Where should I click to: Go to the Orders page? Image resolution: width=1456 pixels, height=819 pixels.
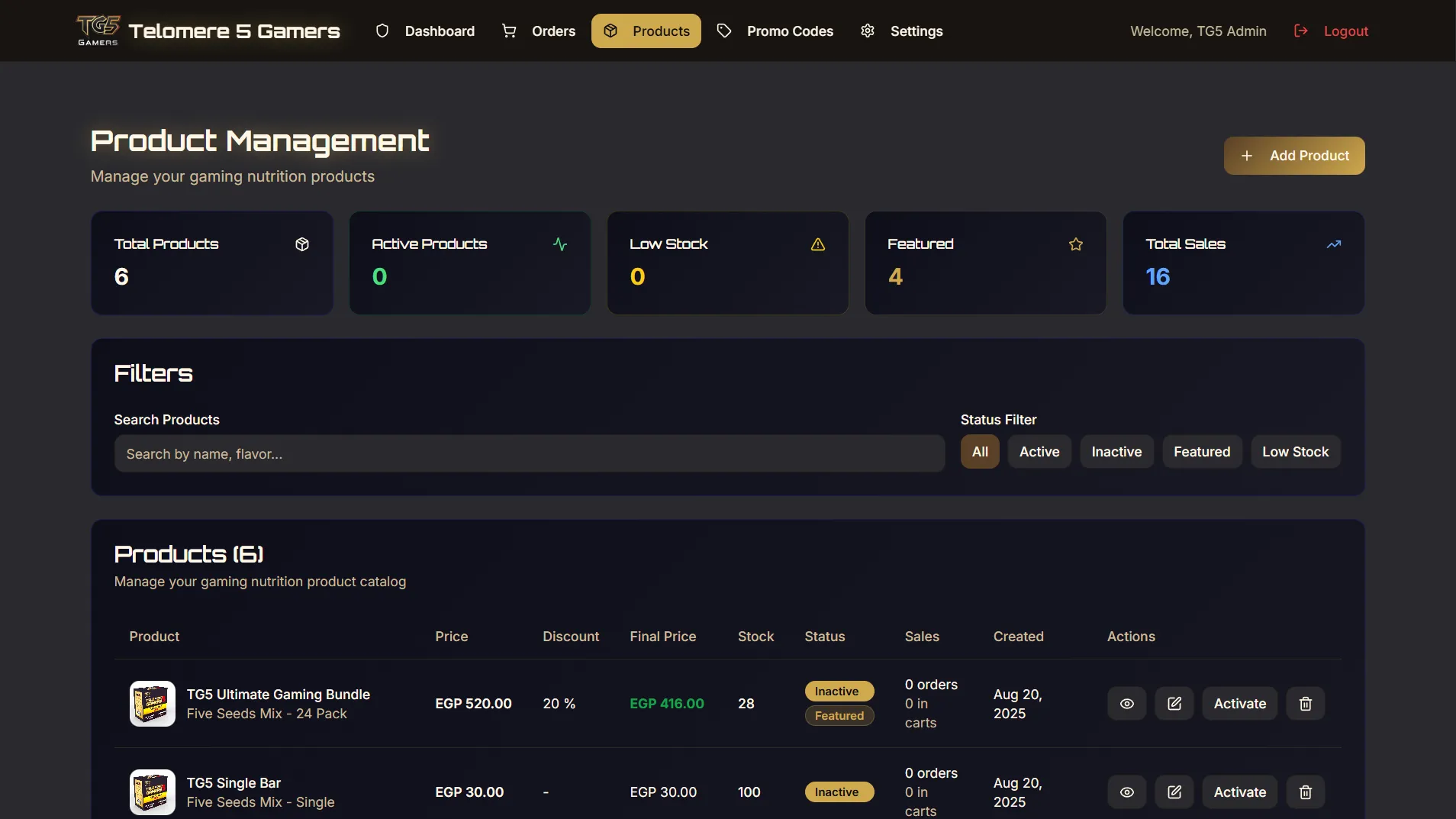[x=539, y=31]
